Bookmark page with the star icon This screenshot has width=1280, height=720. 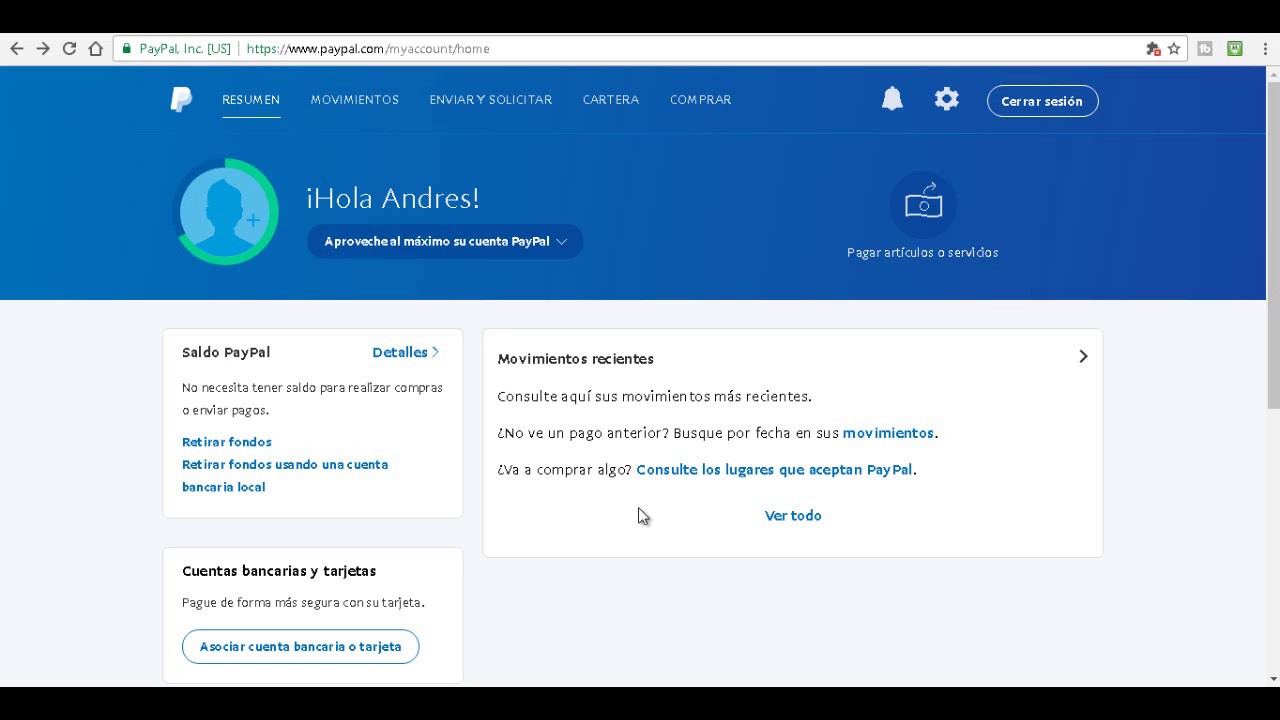pyautogui.click(x=1174, y=48)
